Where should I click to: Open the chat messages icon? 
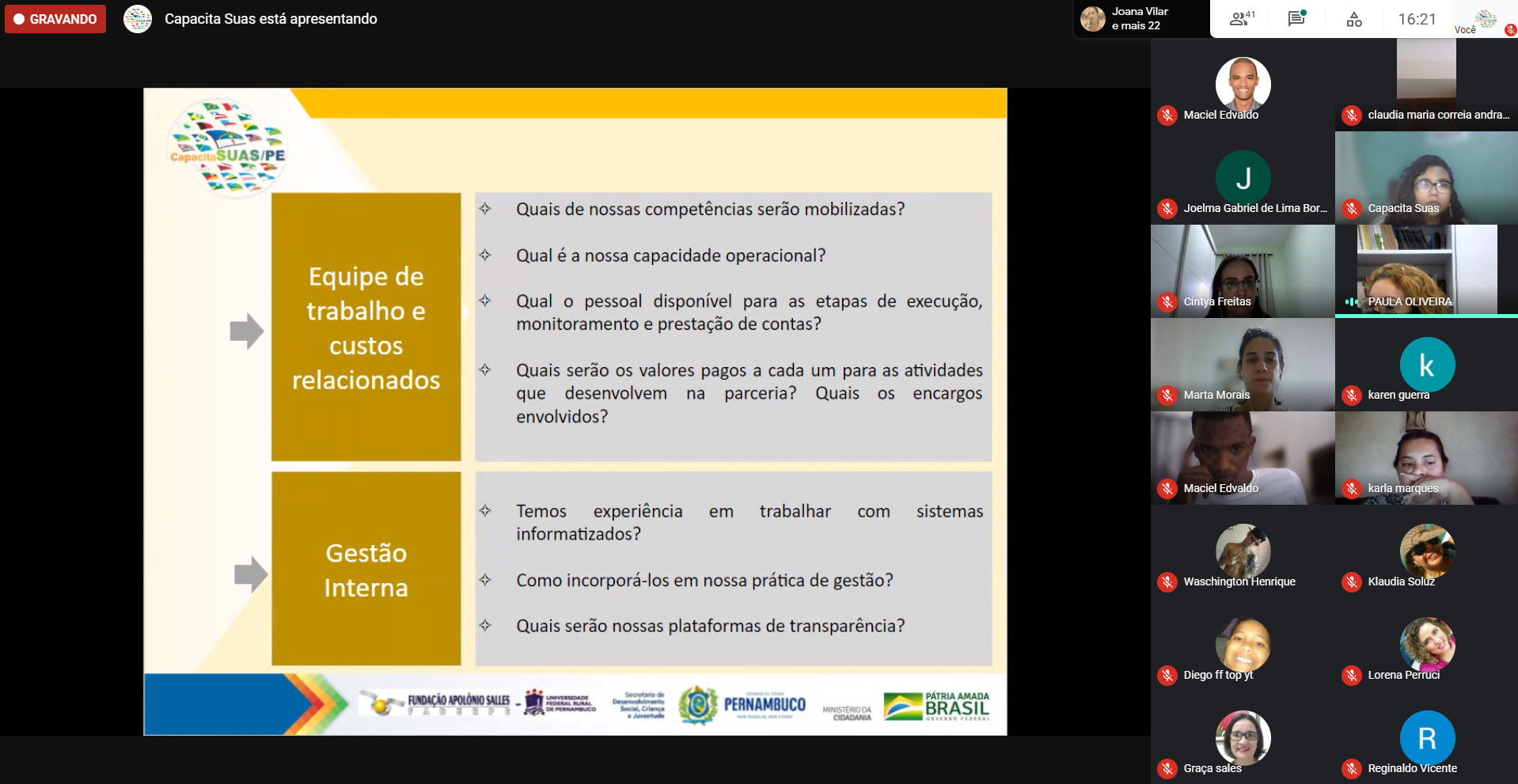pyautogui.click(x=1296, y=19)
